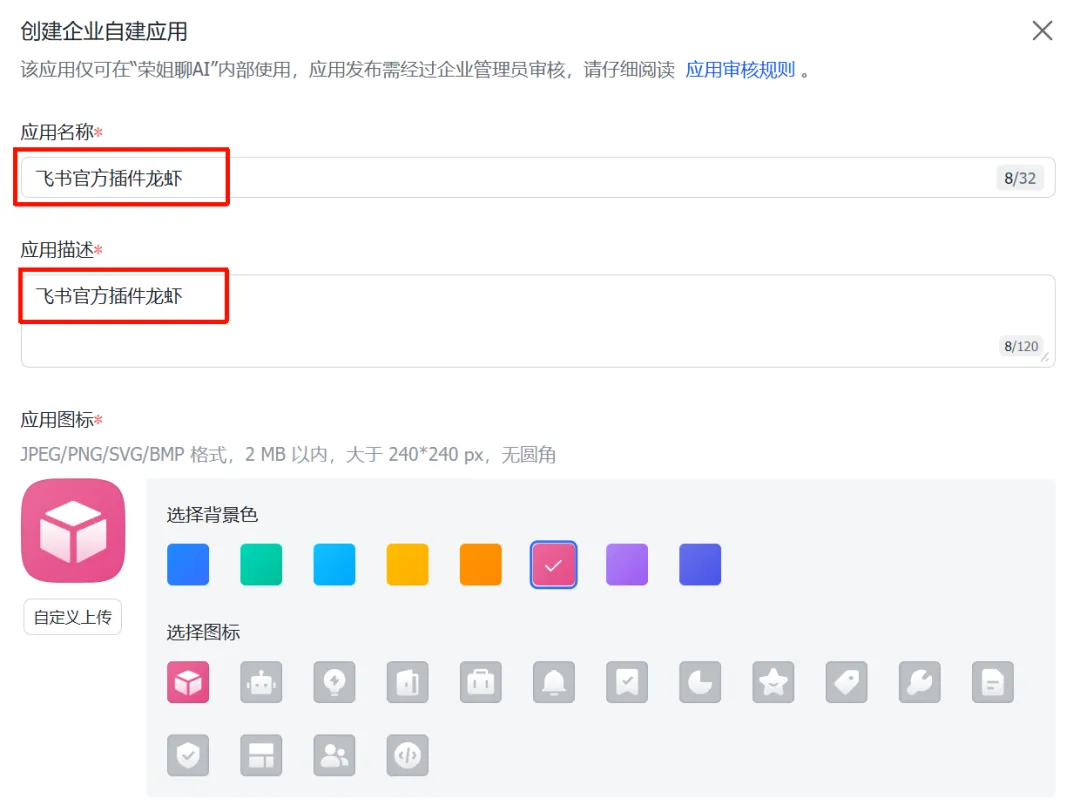
Task: Click the JPEG/PNG/SVG/BMP format hint text
Action: click(x=288, y=454)
